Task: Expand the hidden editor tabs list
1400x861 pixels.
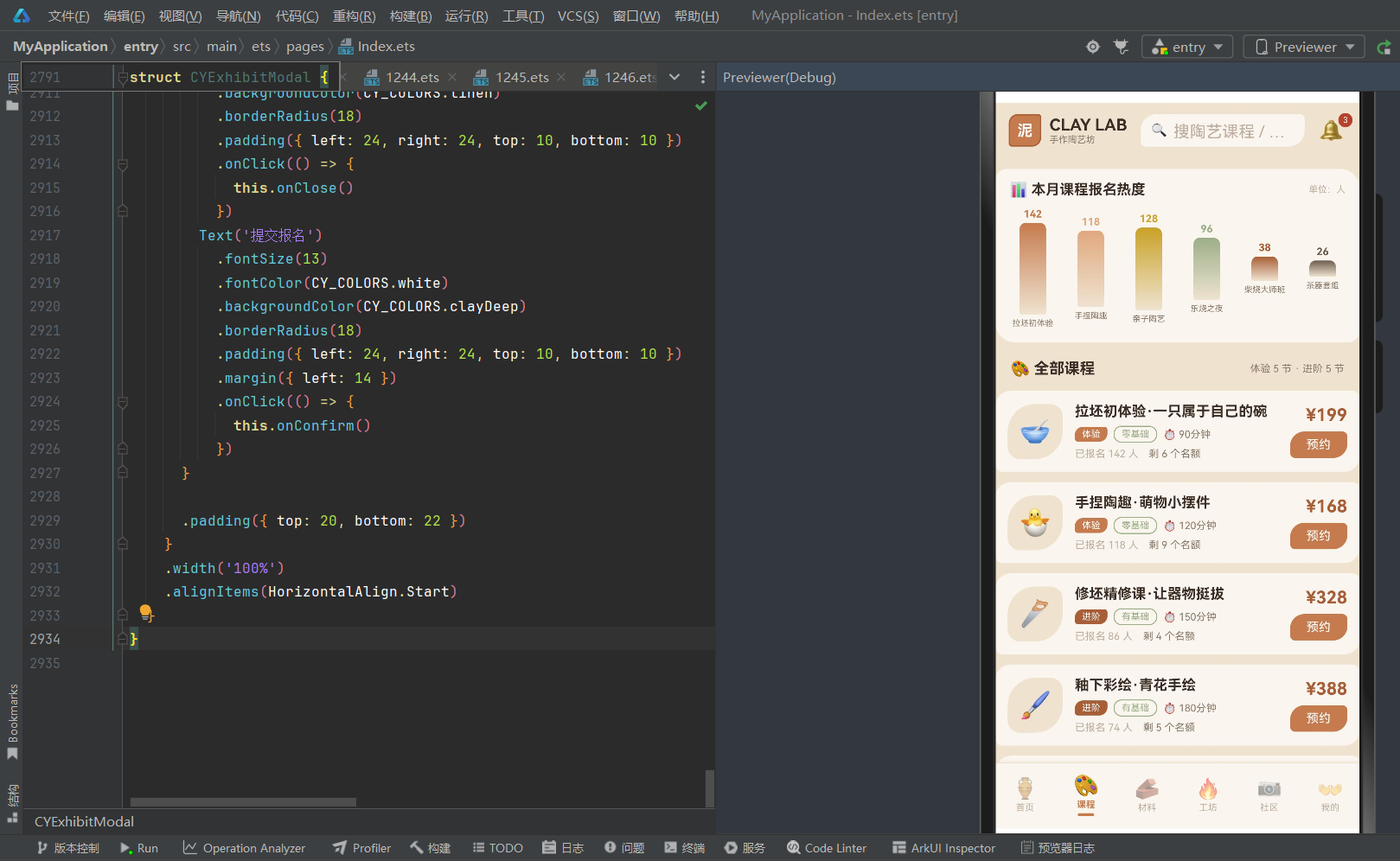Action: click(x=674, y=77)
